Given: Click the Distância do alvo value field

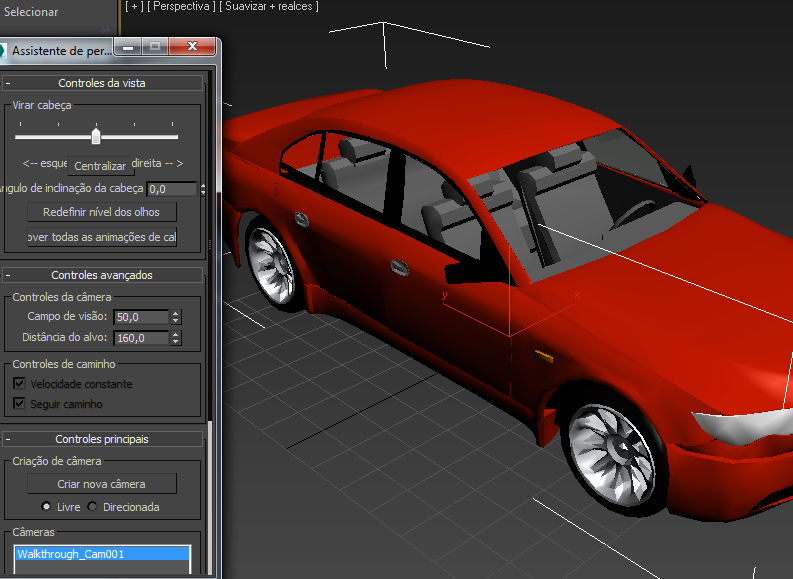Looking at the screenshot, I should [141, 338].
